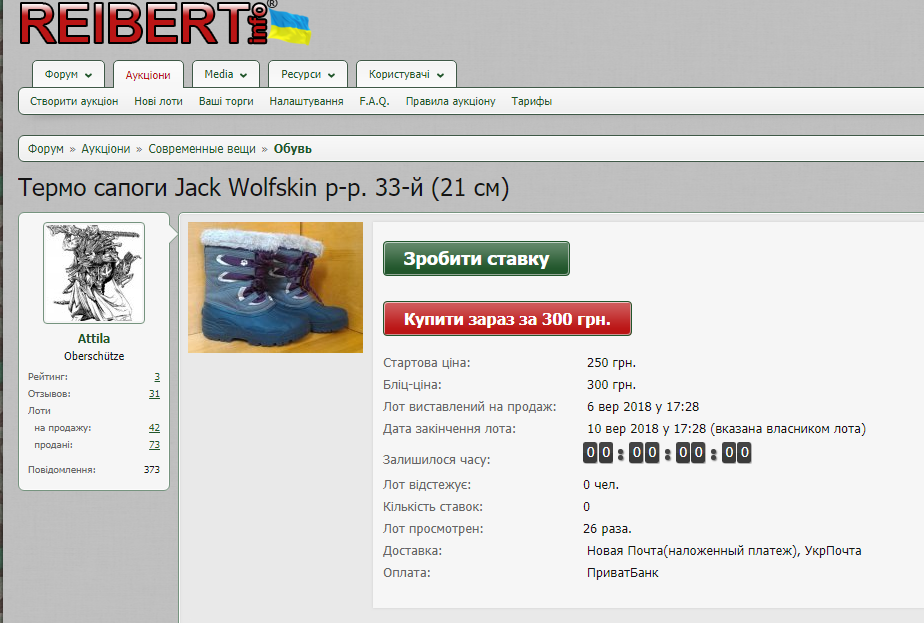Open auction Налаштування
This screenshot has width=924, height=623.
pyautogui.click(x=306, y=101)
